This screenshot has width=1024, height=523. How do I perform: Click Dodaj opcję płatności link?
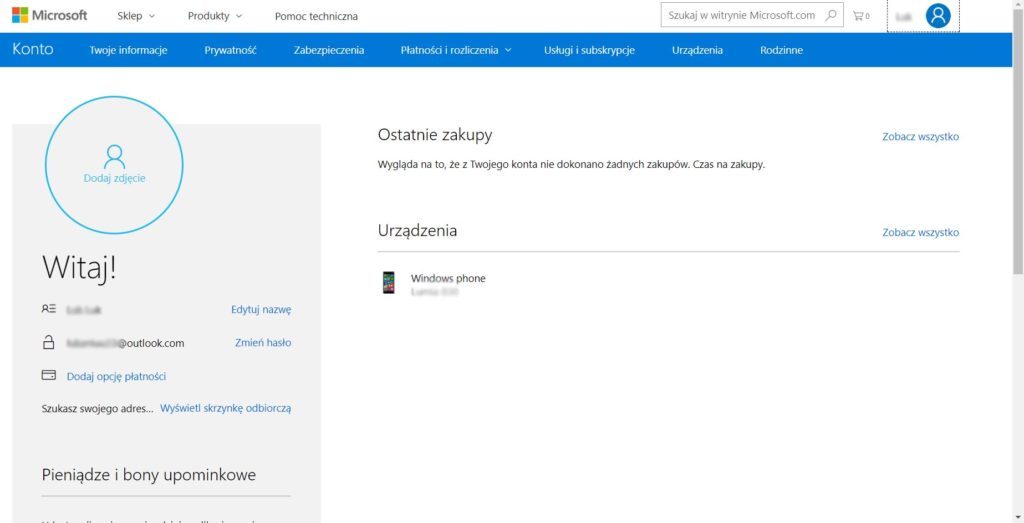coord(116,376)
